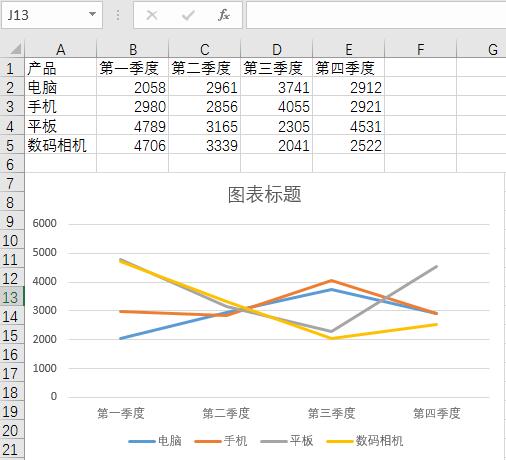Click the Cancel X icon in formula bar
The image size is (506, 460).
point(152,15)
